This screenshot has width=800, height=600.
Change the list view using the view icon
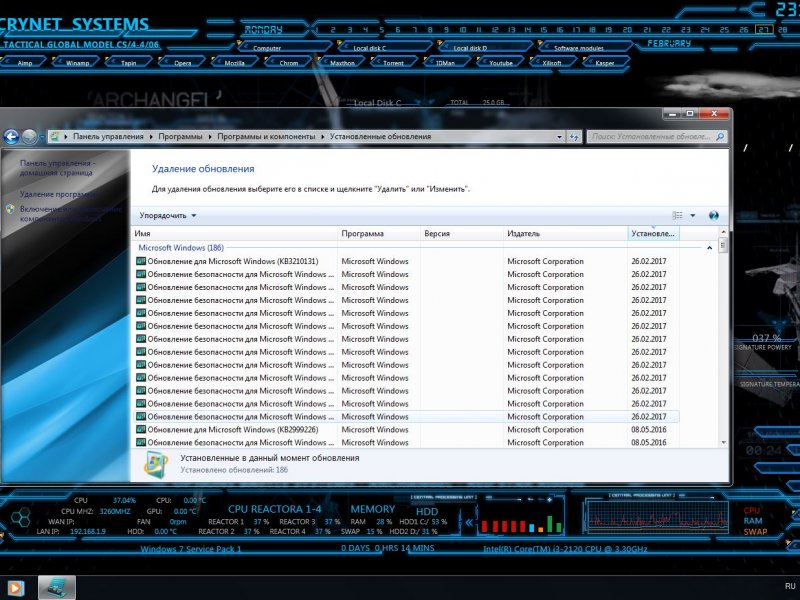click(678, 215)
